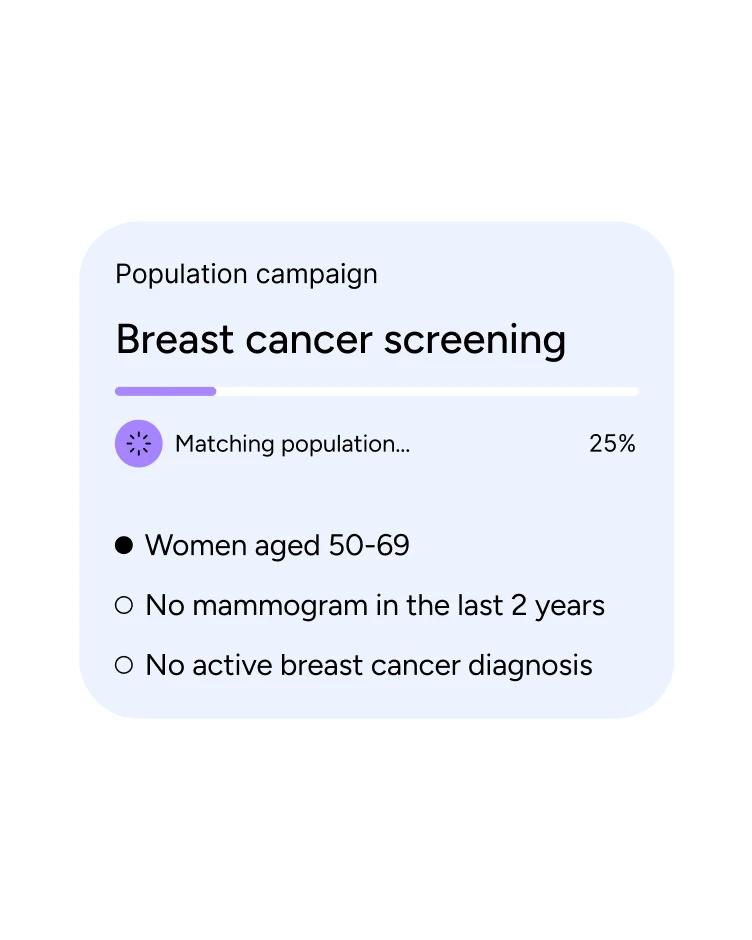Select No active breast cancer diagnosis text

pyautogui.click(x=369, y=666)
